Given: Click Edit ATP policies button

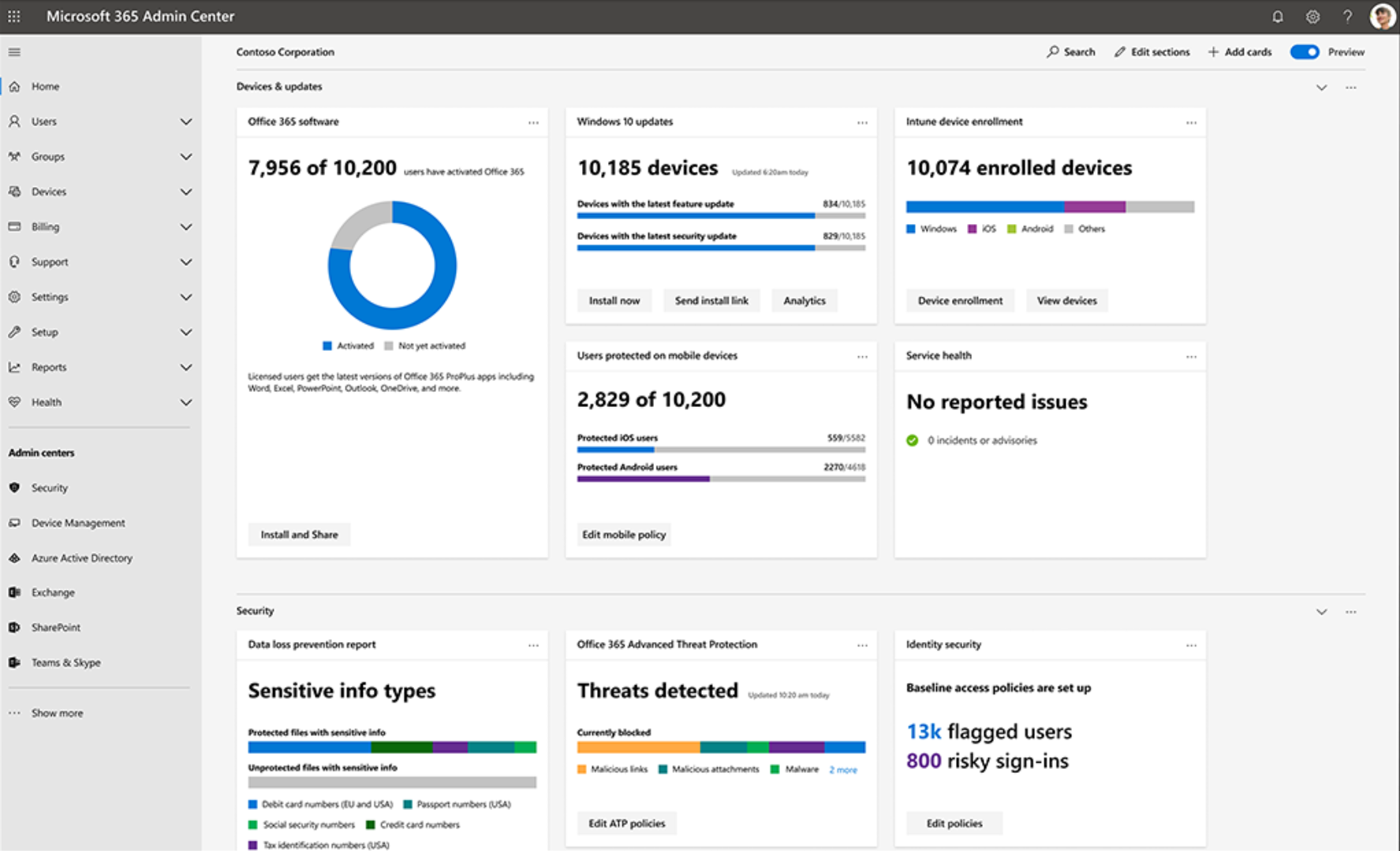Looking at the screenshot, I should point(626,823).
